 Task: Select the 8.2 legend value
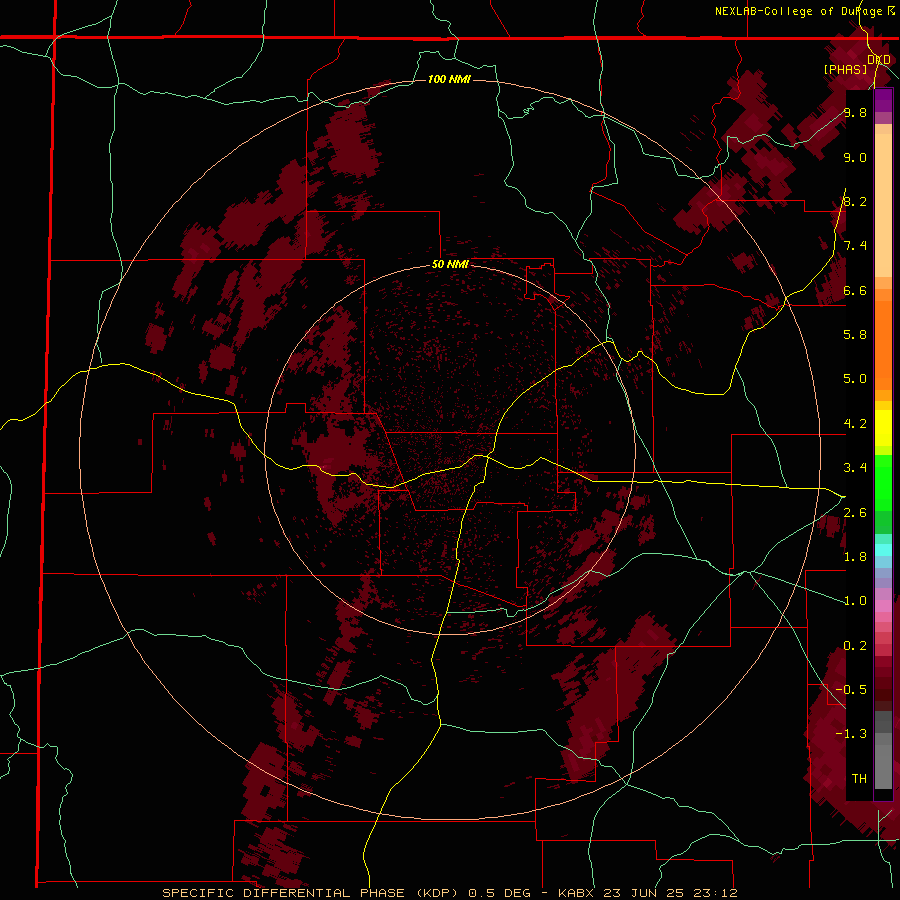pyautogui.click(x=855, y=201)
